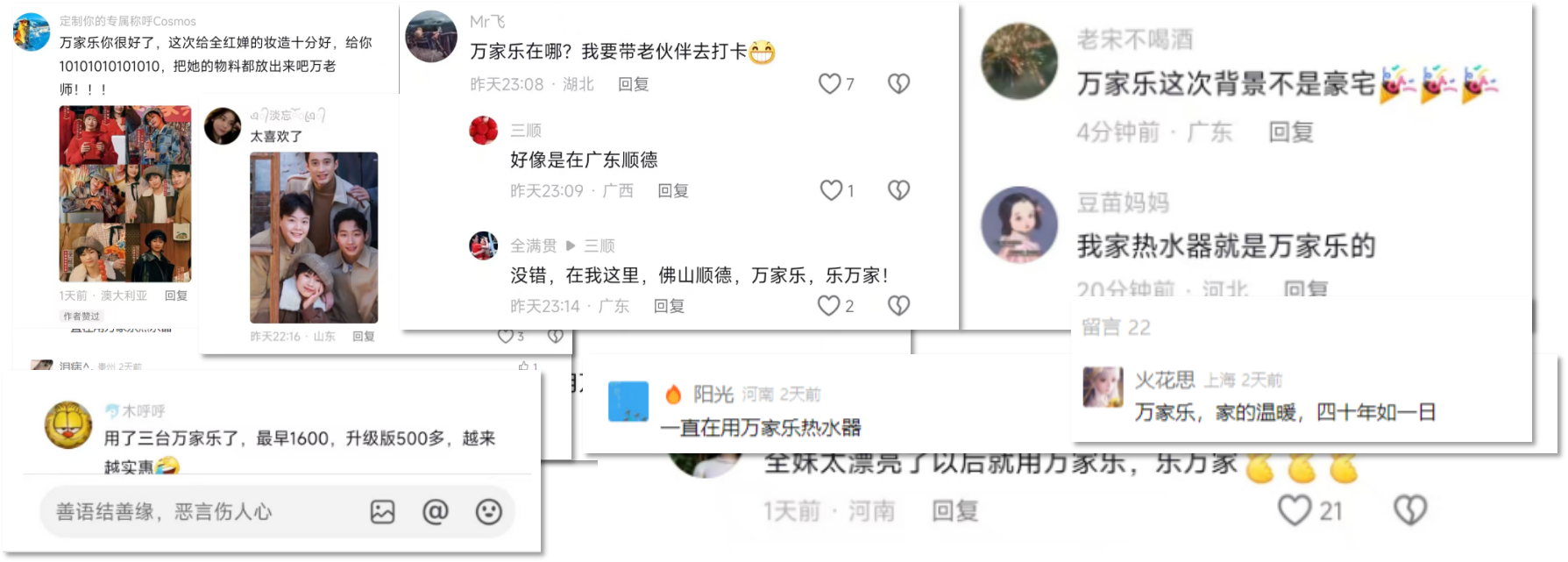The image size is (1568, 562).
Task: Reply to Mr飞's comment from 湖北
Action: click(633, 84)
